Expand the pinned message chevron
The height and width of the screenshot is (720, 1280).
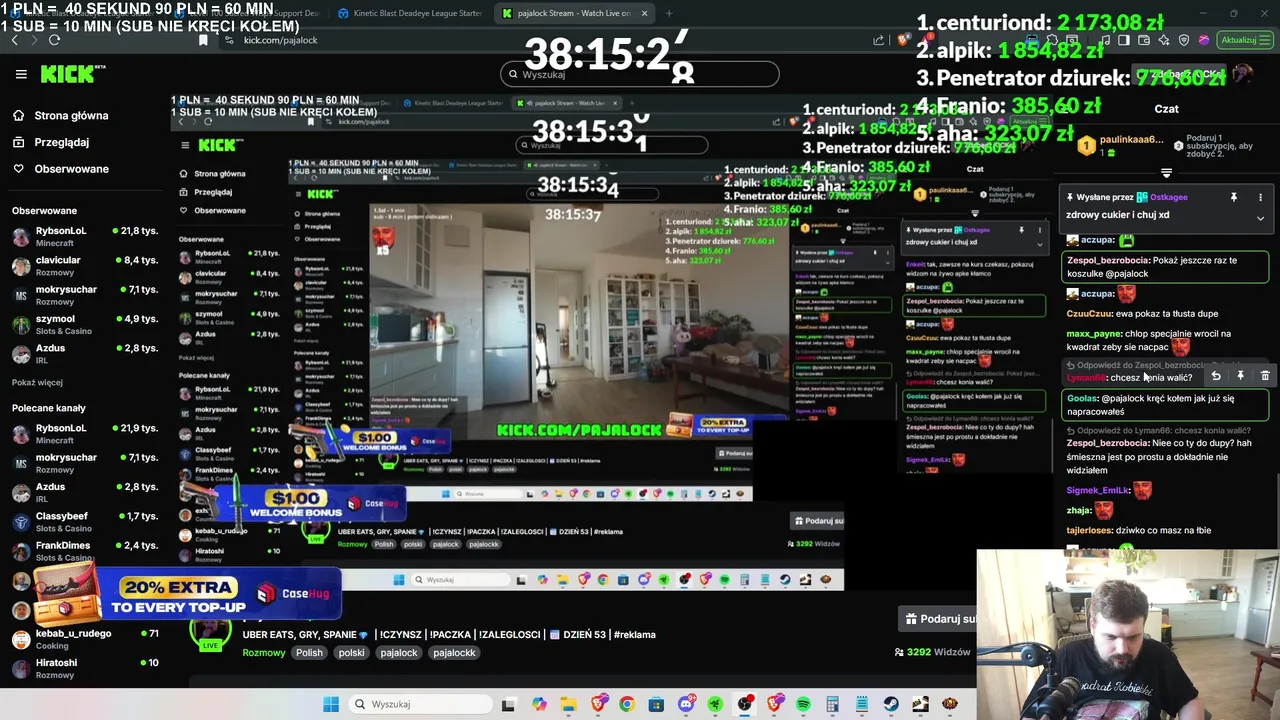tap(1260, 217)
